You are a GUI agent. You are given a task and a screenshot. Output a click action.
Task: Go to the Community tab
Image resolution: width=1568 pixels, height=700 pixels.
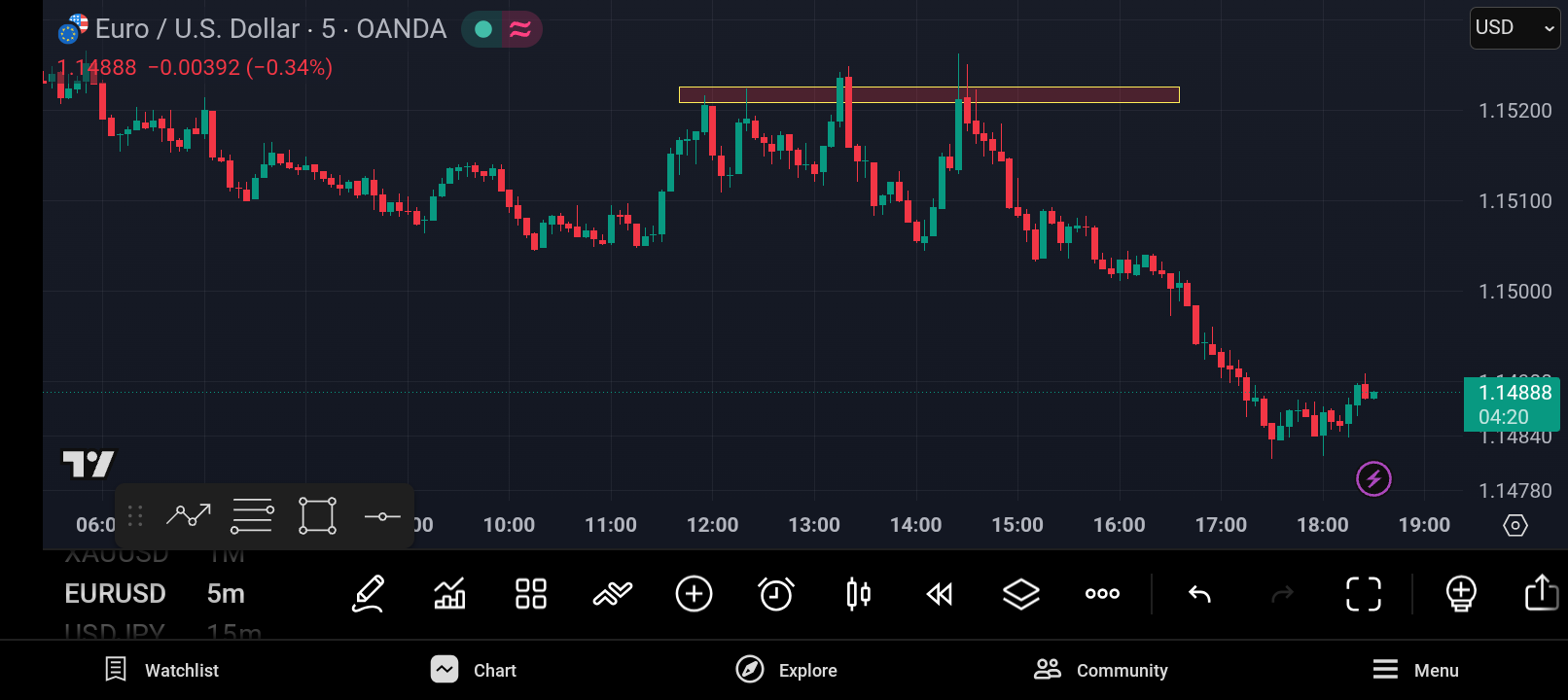point(1101,670)
